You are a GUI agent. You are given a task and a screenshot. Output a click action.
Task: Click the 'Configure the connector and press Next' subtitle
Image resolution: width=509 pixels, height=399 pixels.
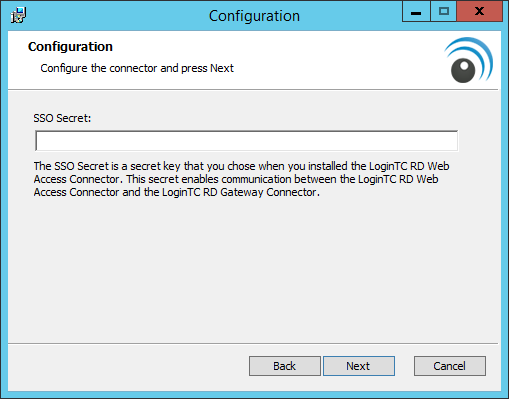pyautogui.click(x=137, y=68)
